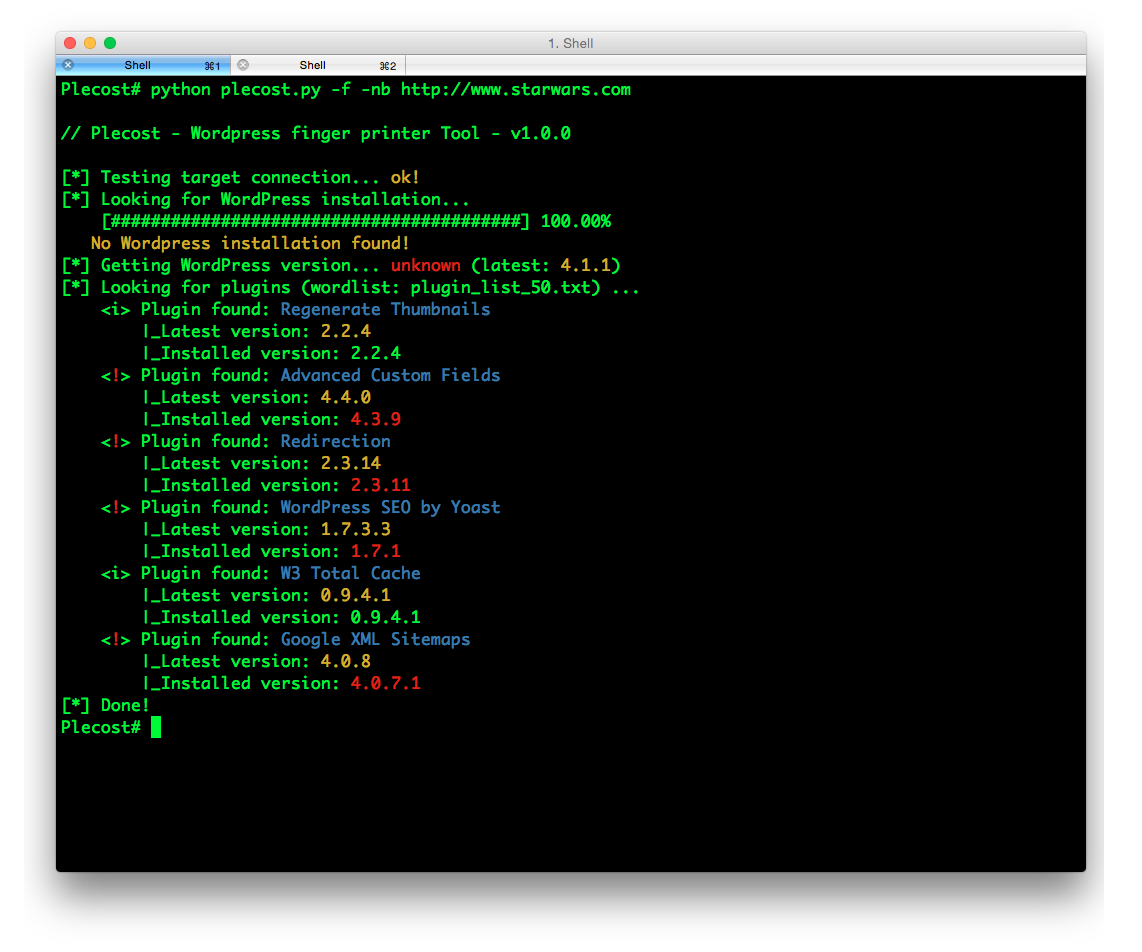The height and width of the screenshot is (952, 1142).
Task: Click the green cursor at the final prompt
Action: (x=156, y=728)
